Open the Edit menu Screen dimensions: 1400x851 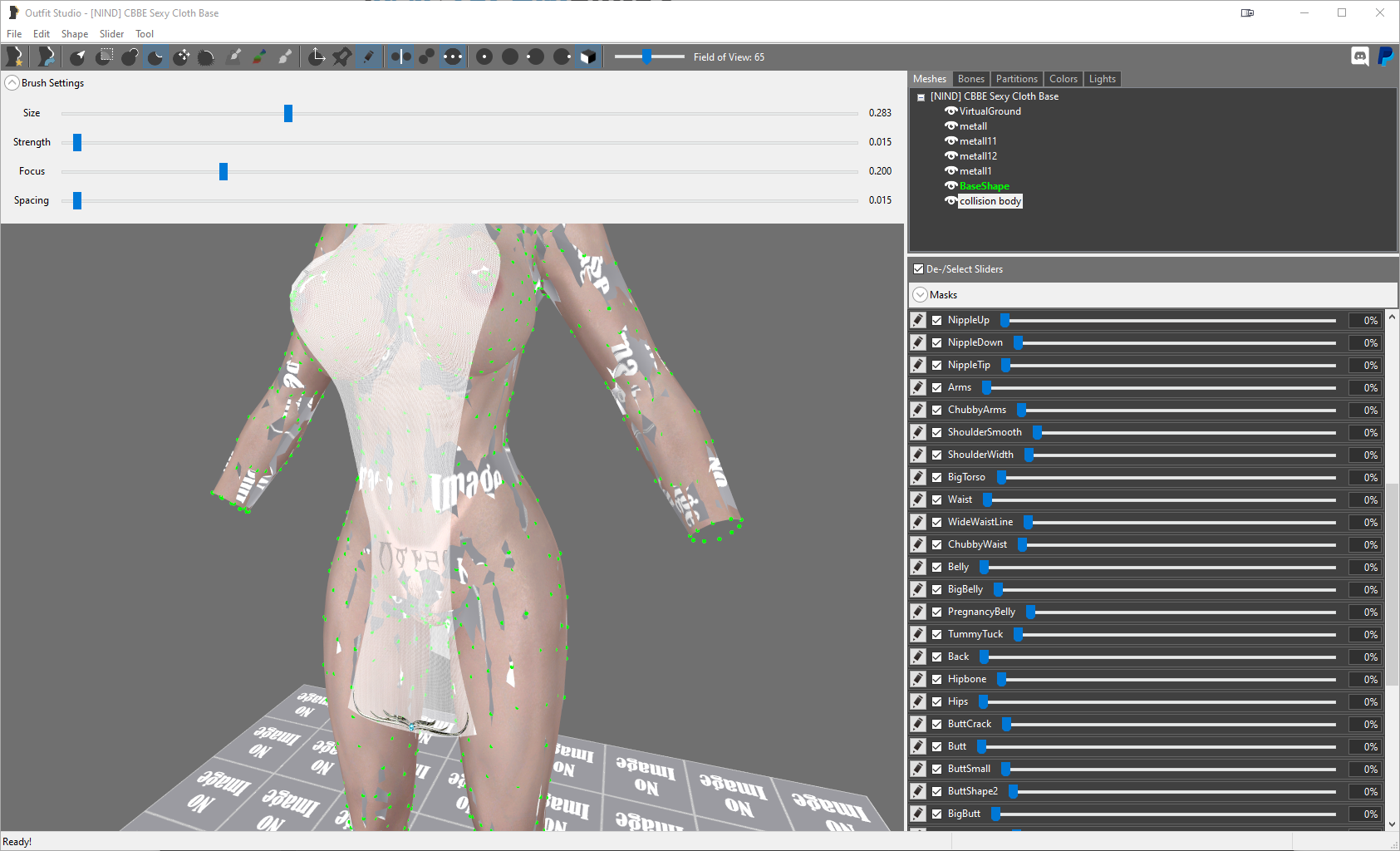tap(42, 34)
